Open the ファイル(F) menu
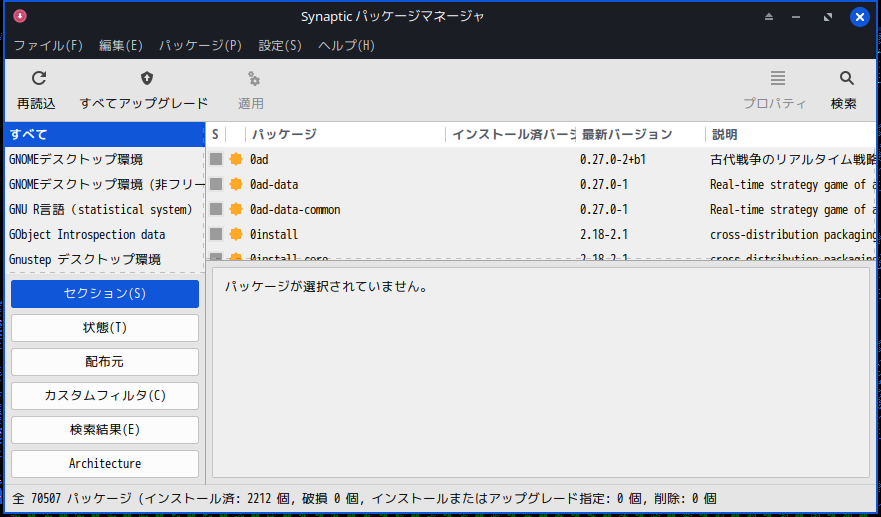 [48, 46]
